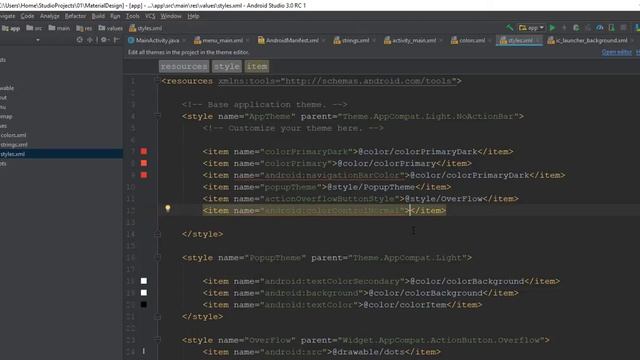Screen dimensions: 640x360
Task: Close the menu_main.xml tab
Action: pyautogui.click(x=247, y=40)
